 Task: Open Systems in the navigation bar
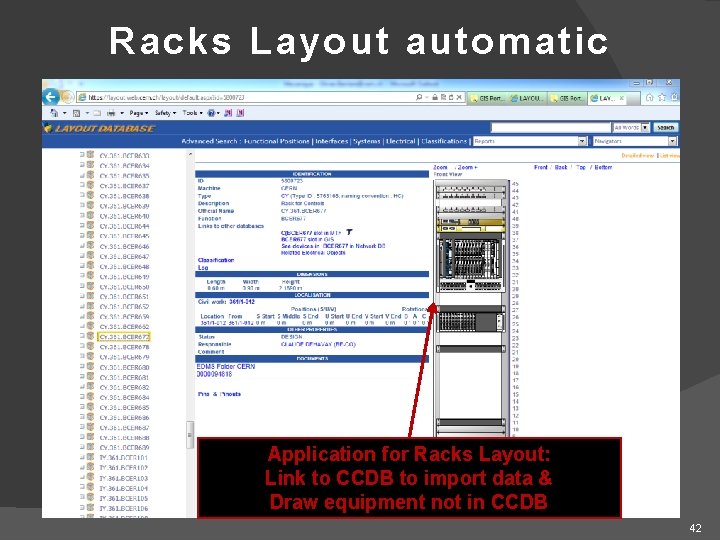tap(366, 141)
